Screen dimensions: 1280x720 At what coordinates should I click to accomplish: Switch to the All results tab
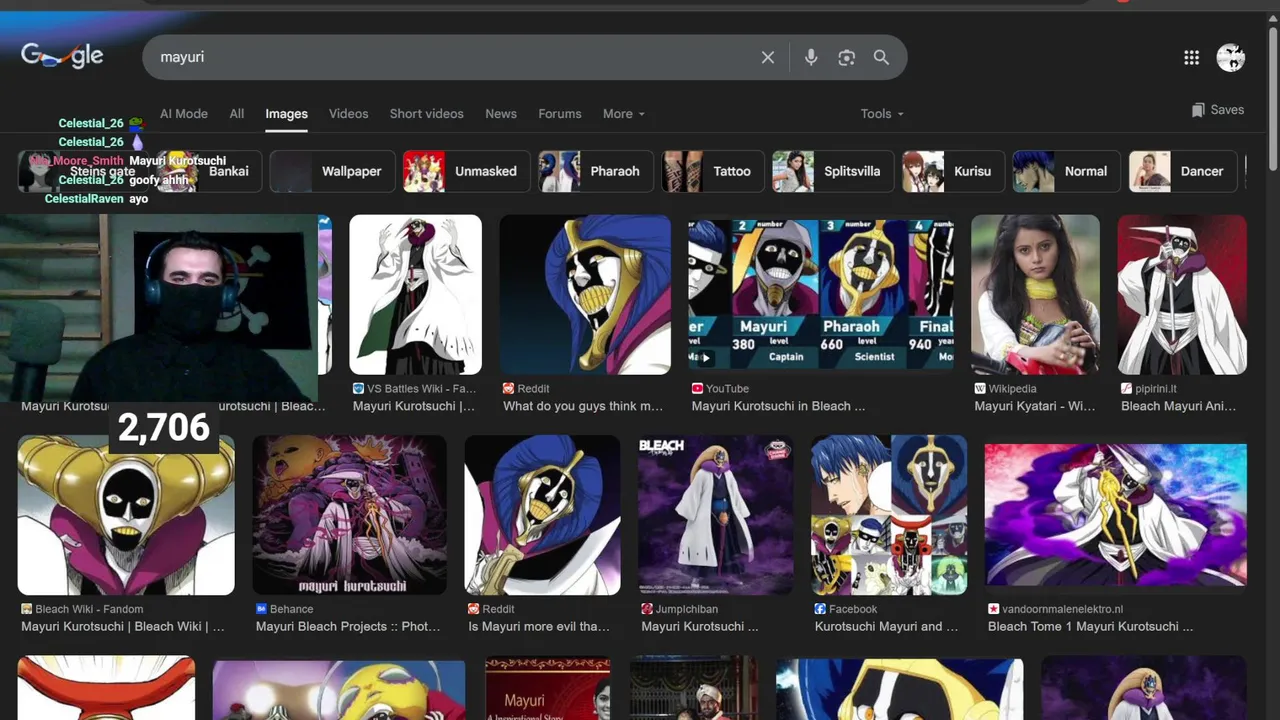click(x=237, y=114)
